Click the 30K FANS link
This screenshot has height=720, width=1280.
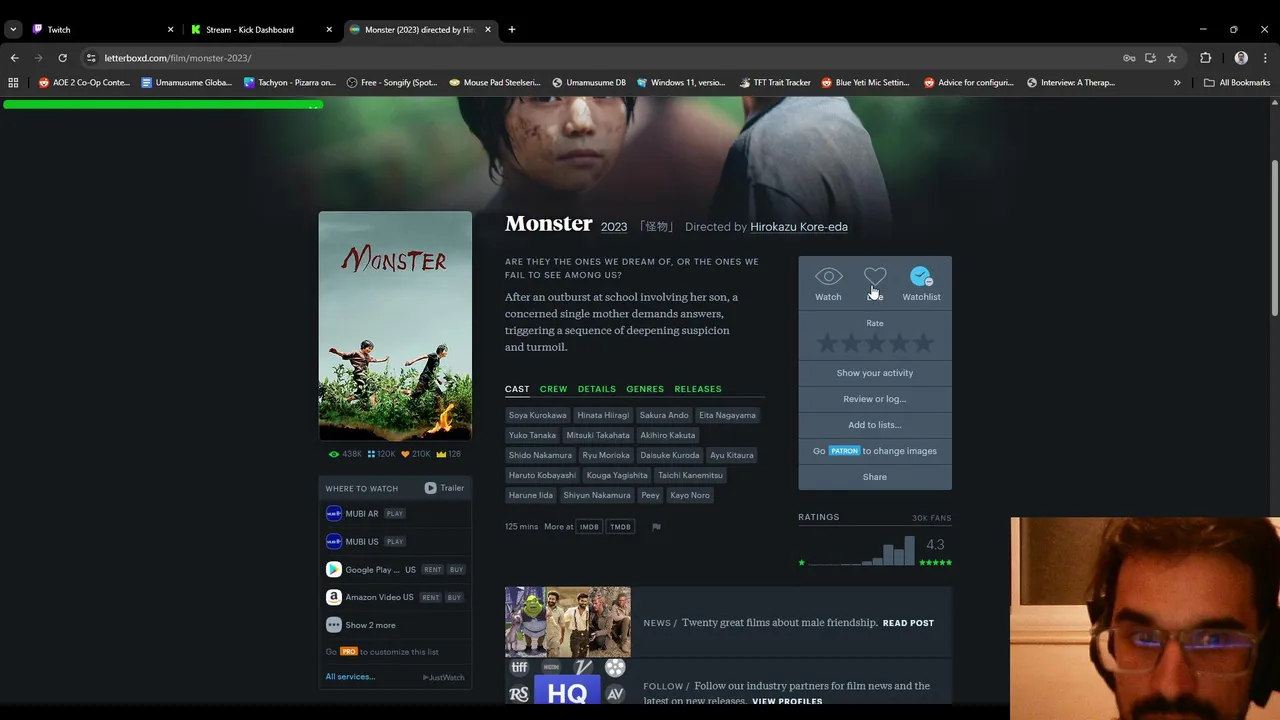pyautogui.click(x=932, y=518)
